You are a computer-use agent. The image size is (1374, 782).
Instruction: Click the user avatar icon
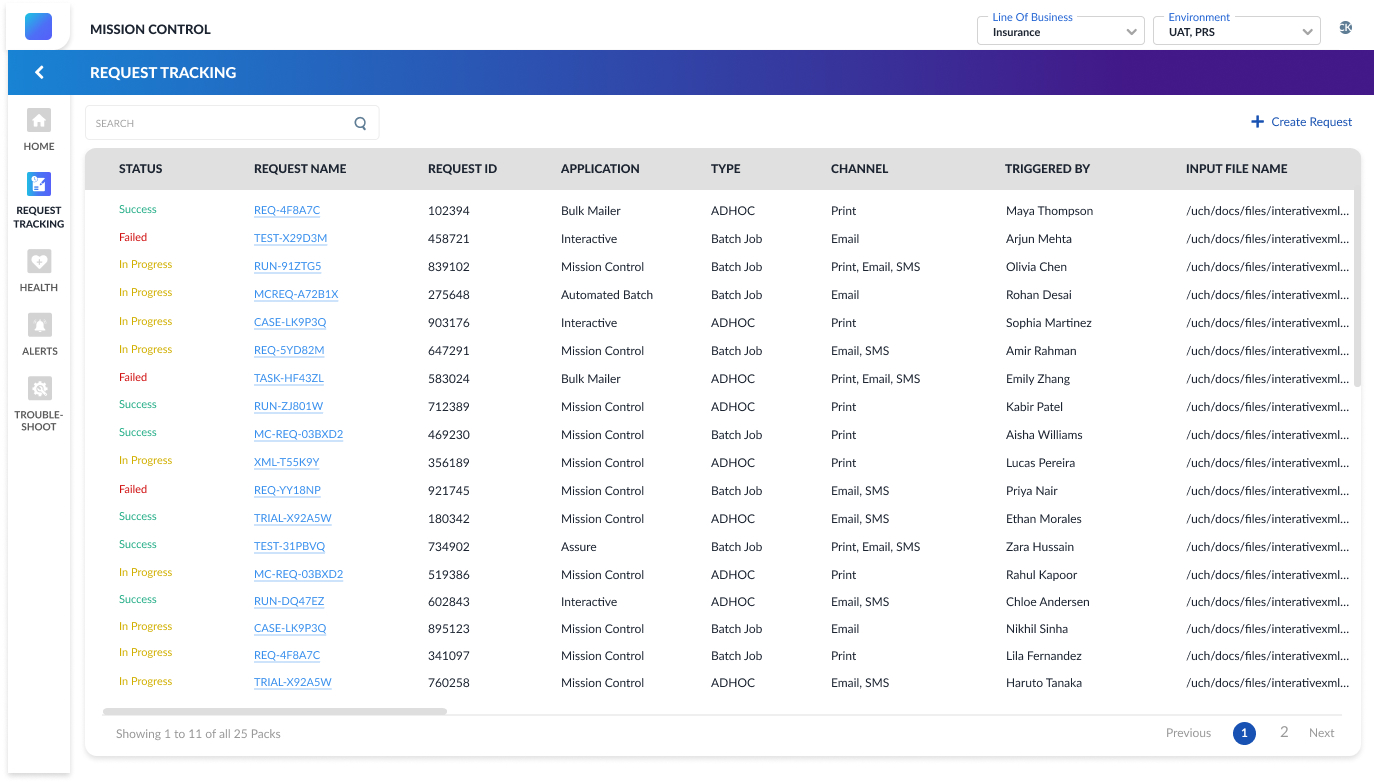pos(1345,28)
